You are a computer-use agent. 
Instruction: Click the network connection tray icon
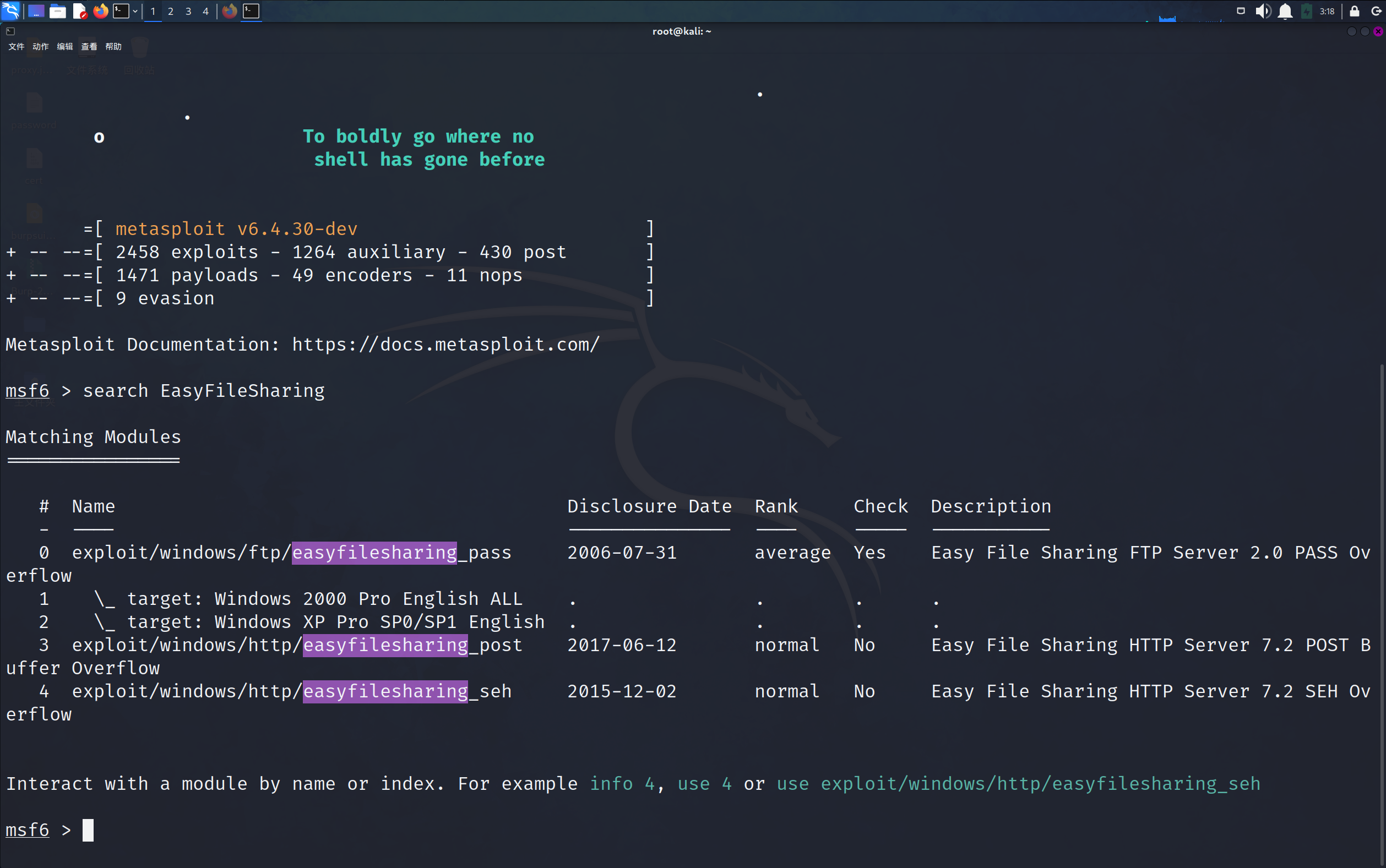click(x=1241, y=11)
